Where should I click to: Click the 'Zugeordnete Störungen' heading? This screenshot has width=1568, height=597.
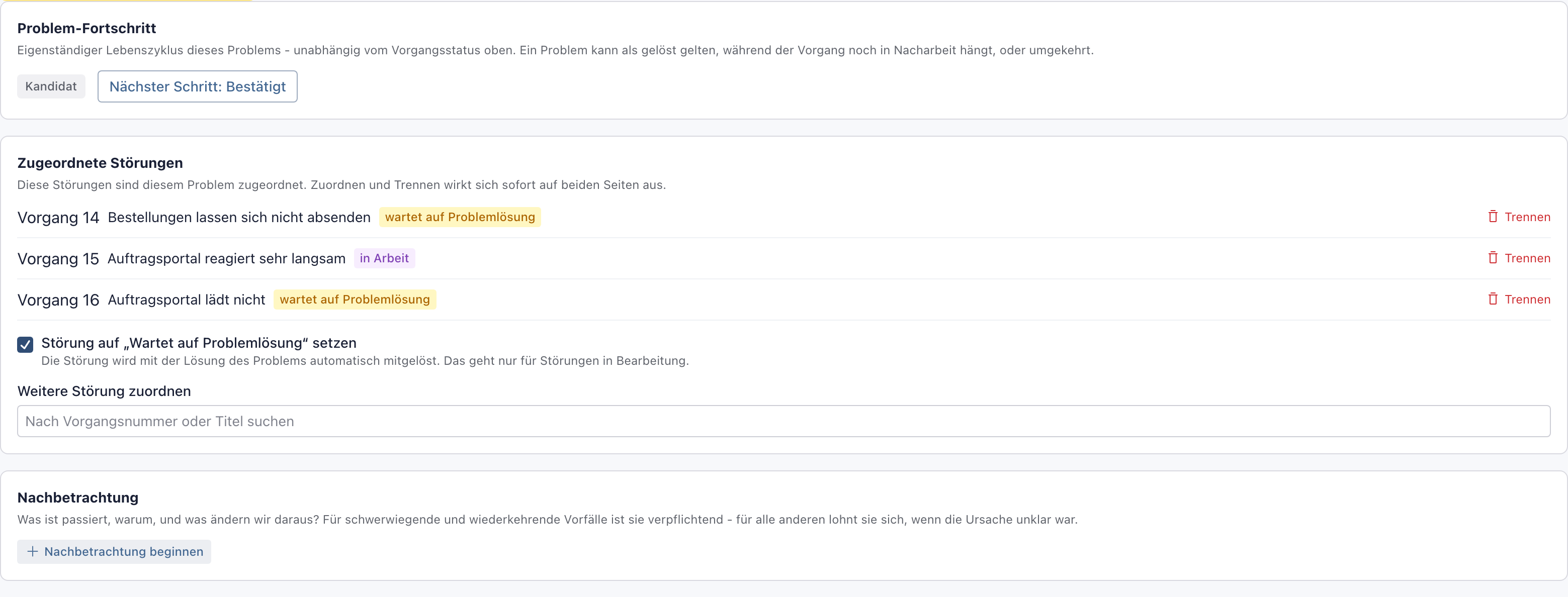point(100,163)
